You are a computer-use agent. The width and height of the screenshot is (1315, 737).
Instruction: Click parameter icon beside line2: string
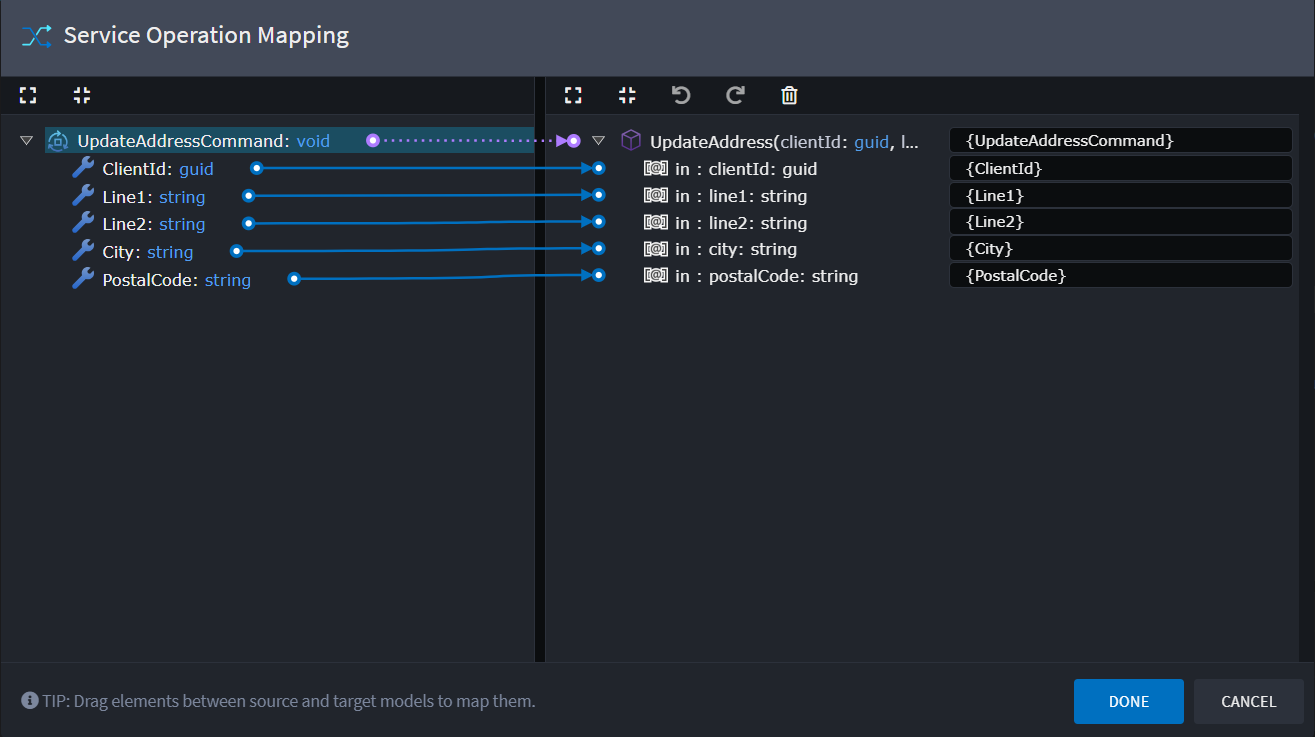655,222
